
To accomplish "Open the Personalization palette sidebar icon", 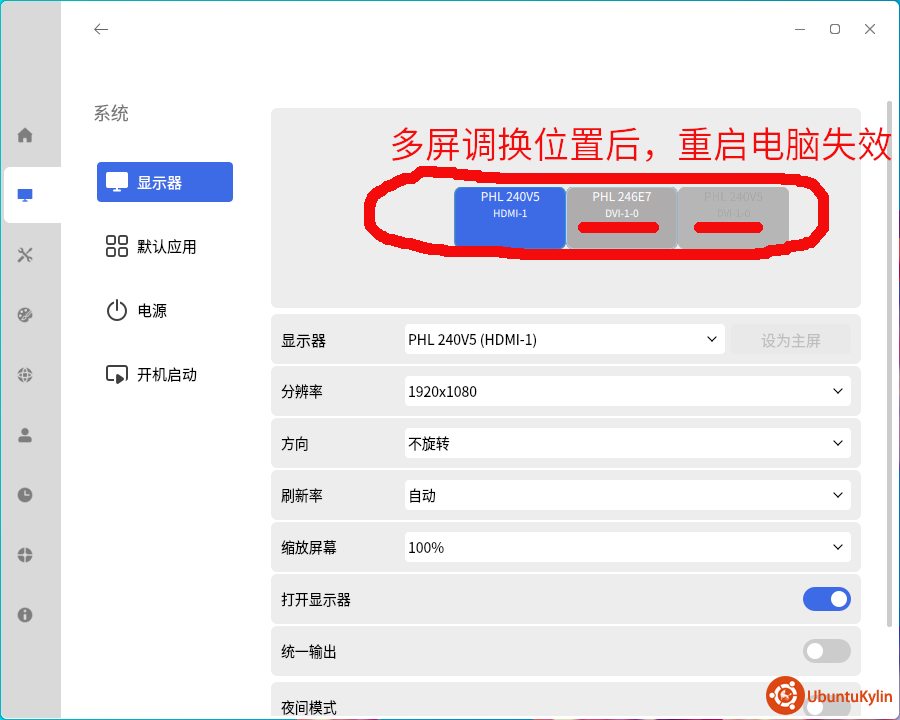I will click(x=25, y=315).
